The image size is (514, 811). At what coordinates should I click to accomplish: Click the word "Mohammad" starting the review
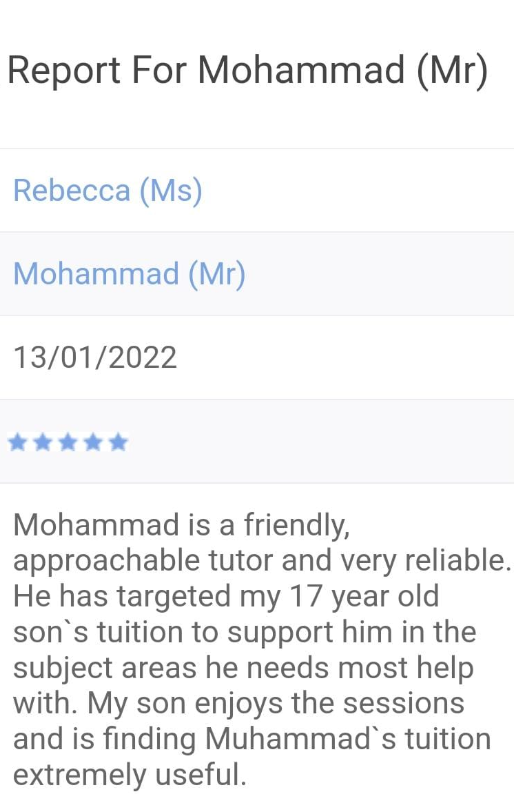96,524
